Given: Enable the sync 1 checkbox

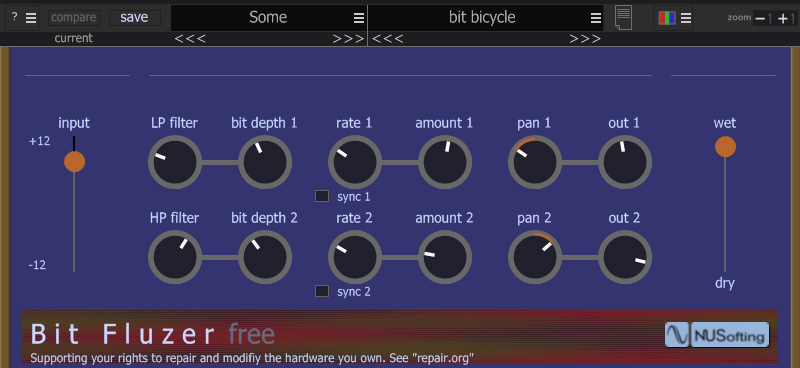Looking at the screenshot, I should [x=322, y=196].
